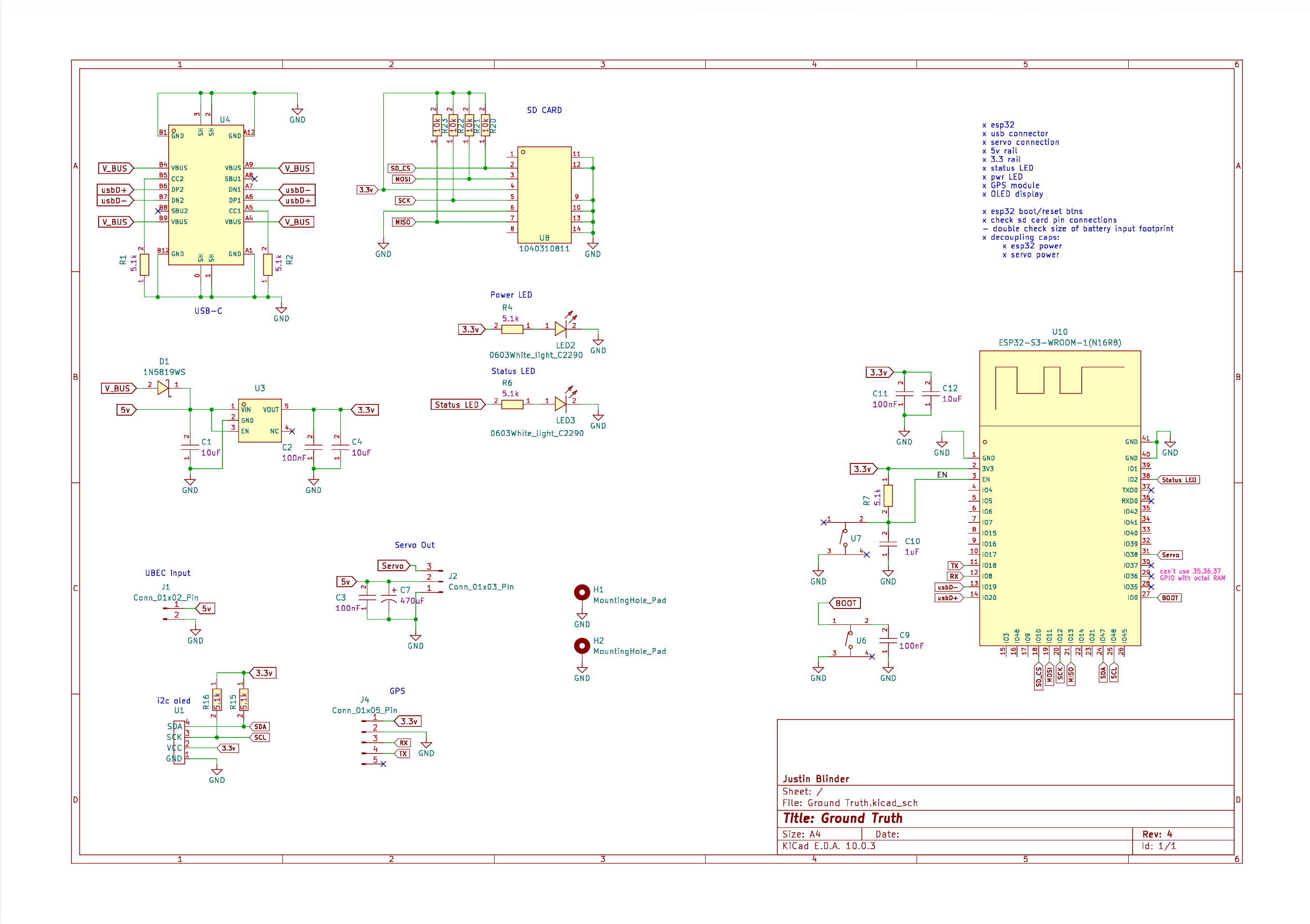Click the Status LED label at IO2
The height and width of the screenshot is (924, 1310).
click(1179, 480)
